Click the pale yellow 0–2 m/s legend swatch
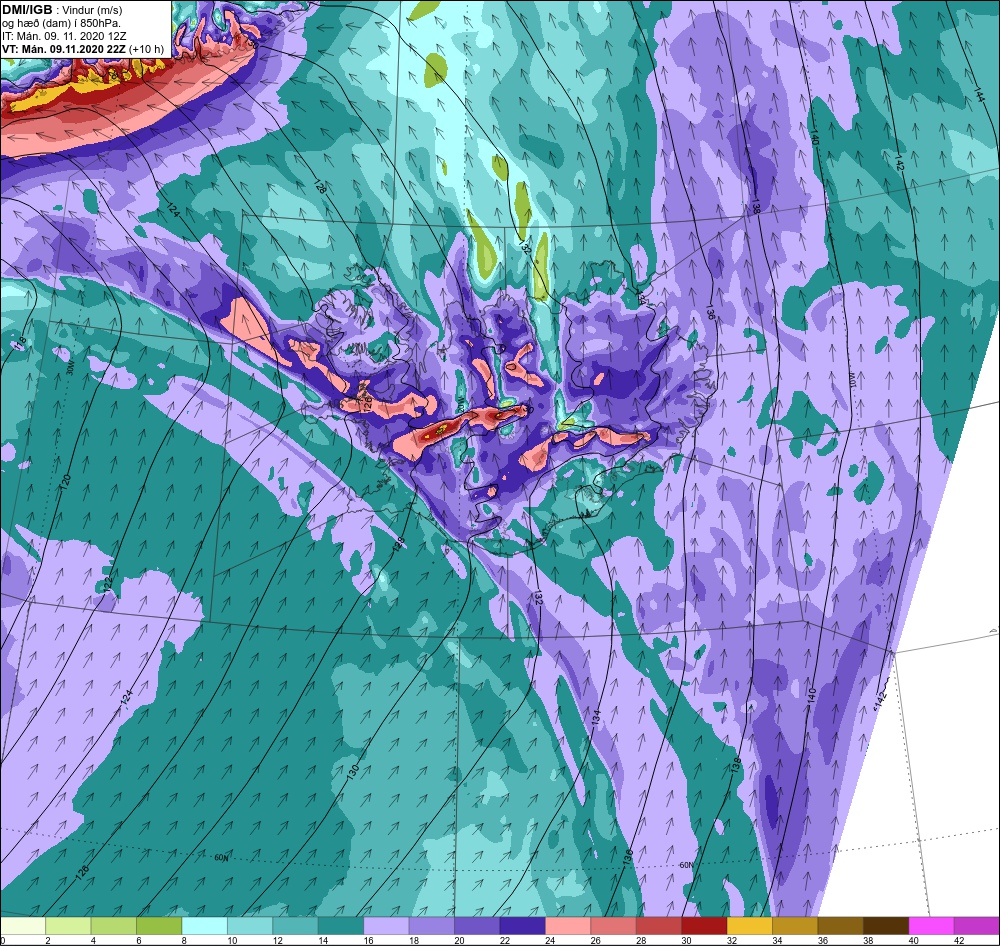Image resolution: width=1000 pixels, height=946 pixels. 23,926
